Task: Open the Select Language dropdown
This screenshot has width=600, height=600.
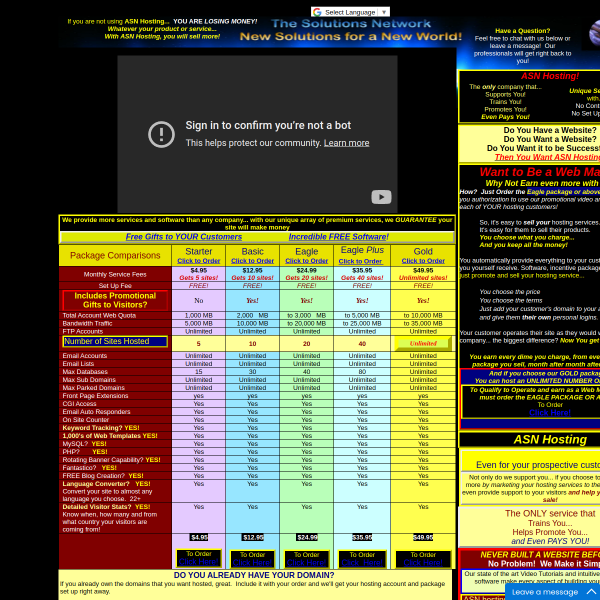Action: (x=350, y=12)
